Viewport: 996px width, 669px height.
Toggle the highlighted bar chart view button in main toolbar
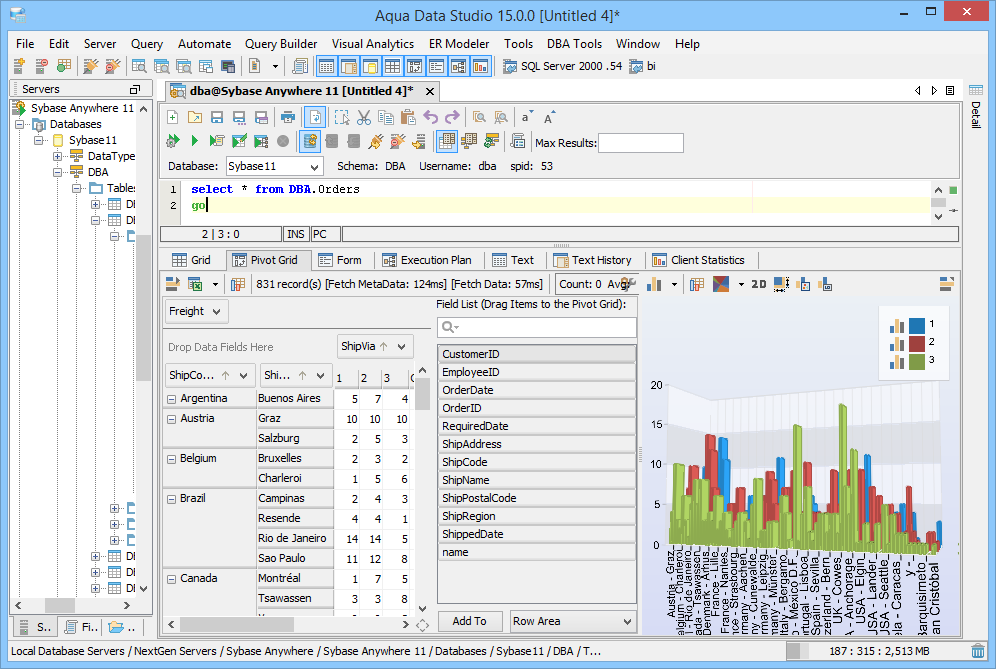pos(481,66)
